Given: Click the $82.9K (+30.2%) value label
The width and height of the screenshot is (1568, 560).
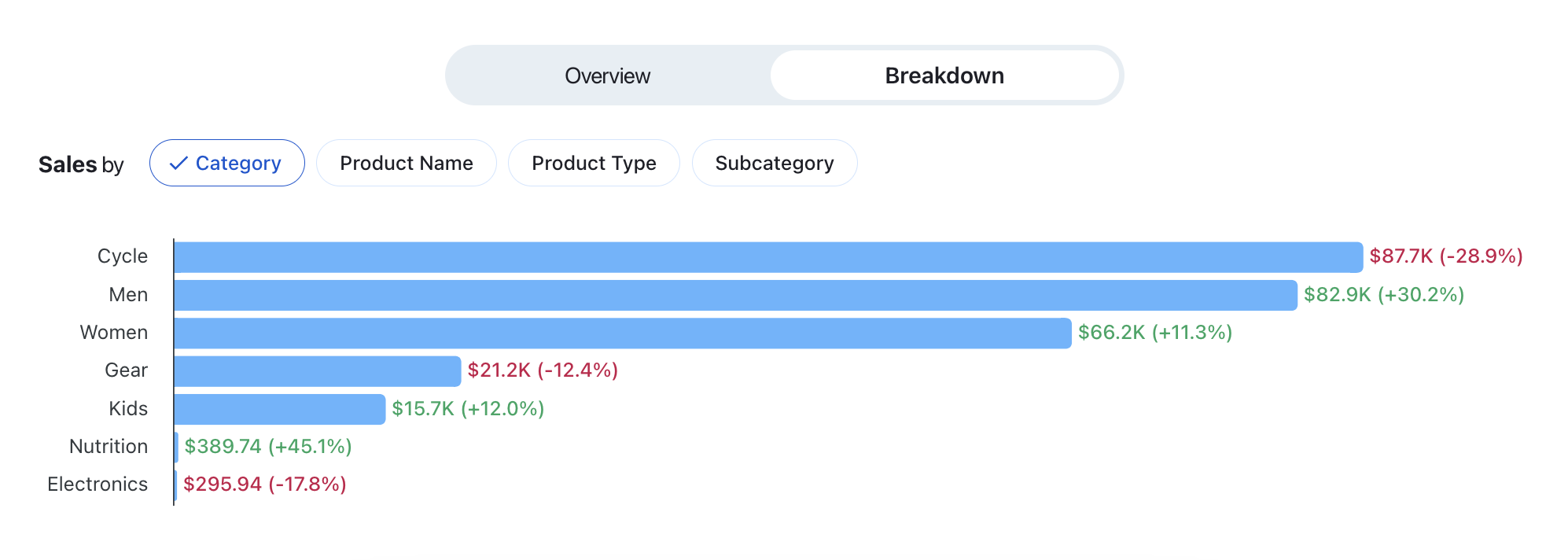Looking at the screenshot, I should tap(1383, 295).
